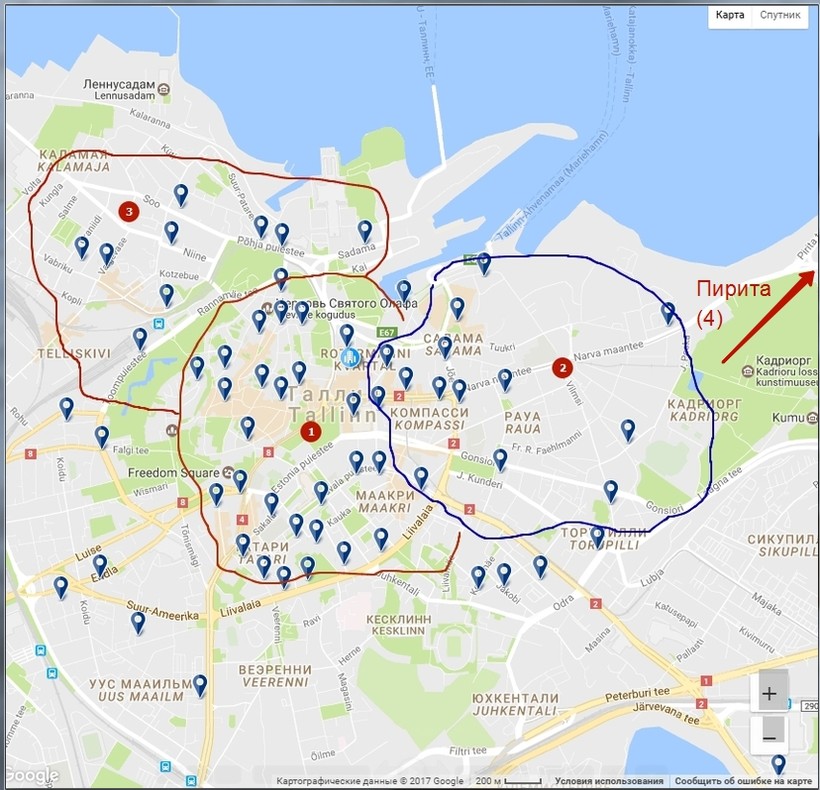Zoom in with the plus button
Viewport: 820px width, 790px height.
(769, 693)
